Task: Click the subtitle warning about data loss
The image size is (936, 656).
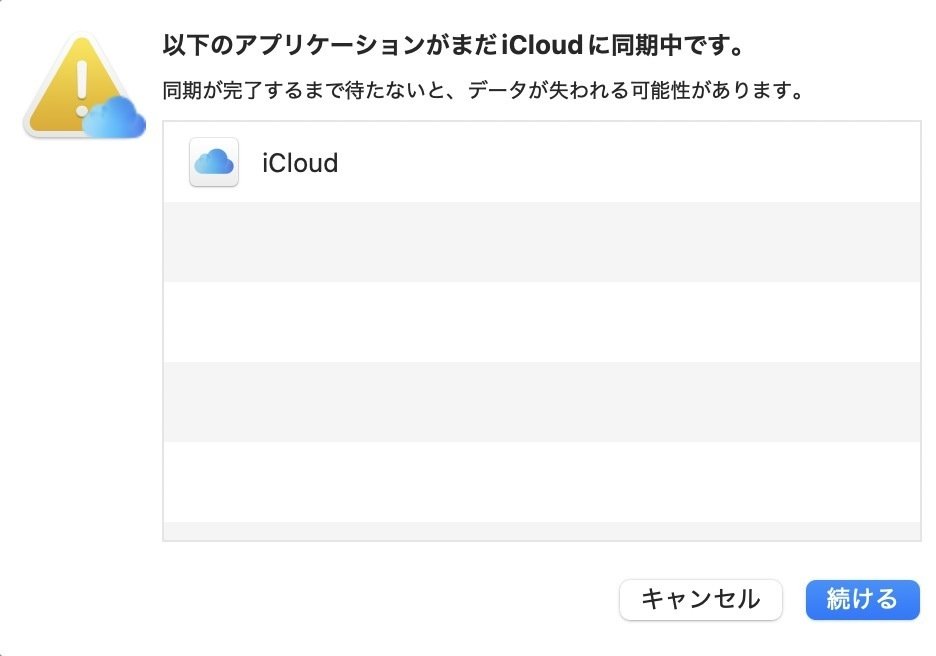Action: (x=484, y=91)
